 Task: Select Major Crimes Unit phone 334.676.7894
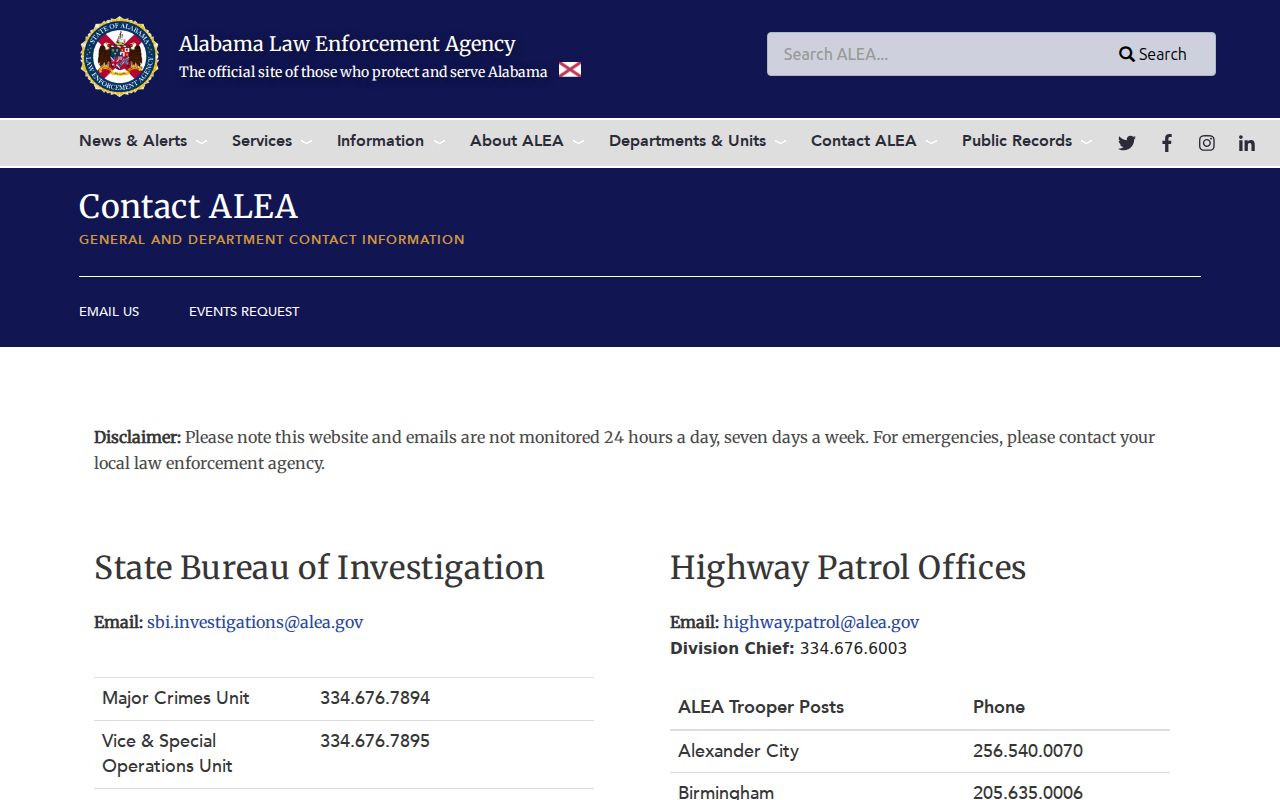pyautogui.click(x=375, y=698)
